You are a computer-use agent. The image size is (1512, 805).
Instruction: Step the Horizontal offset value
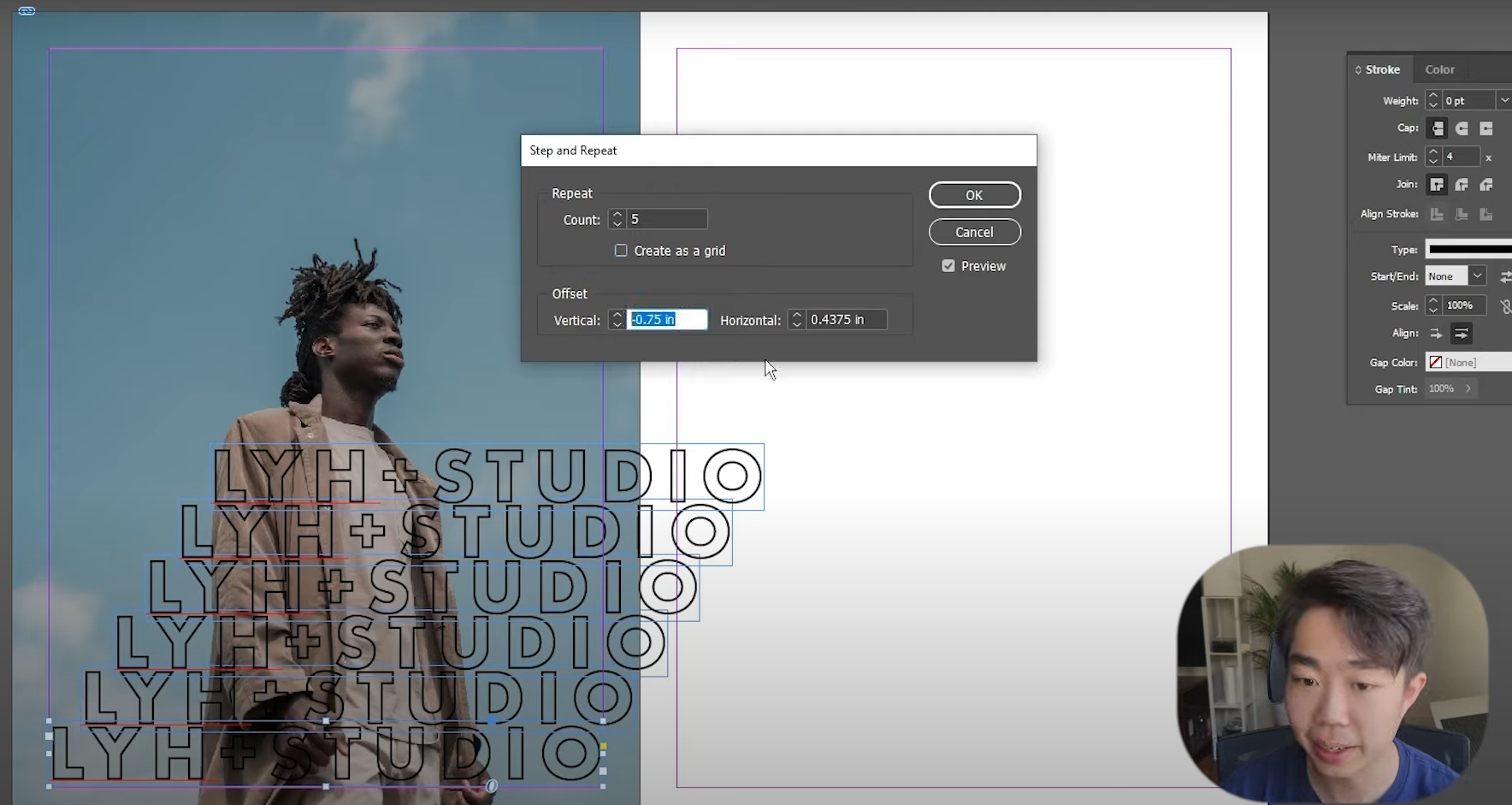point(797,320)
